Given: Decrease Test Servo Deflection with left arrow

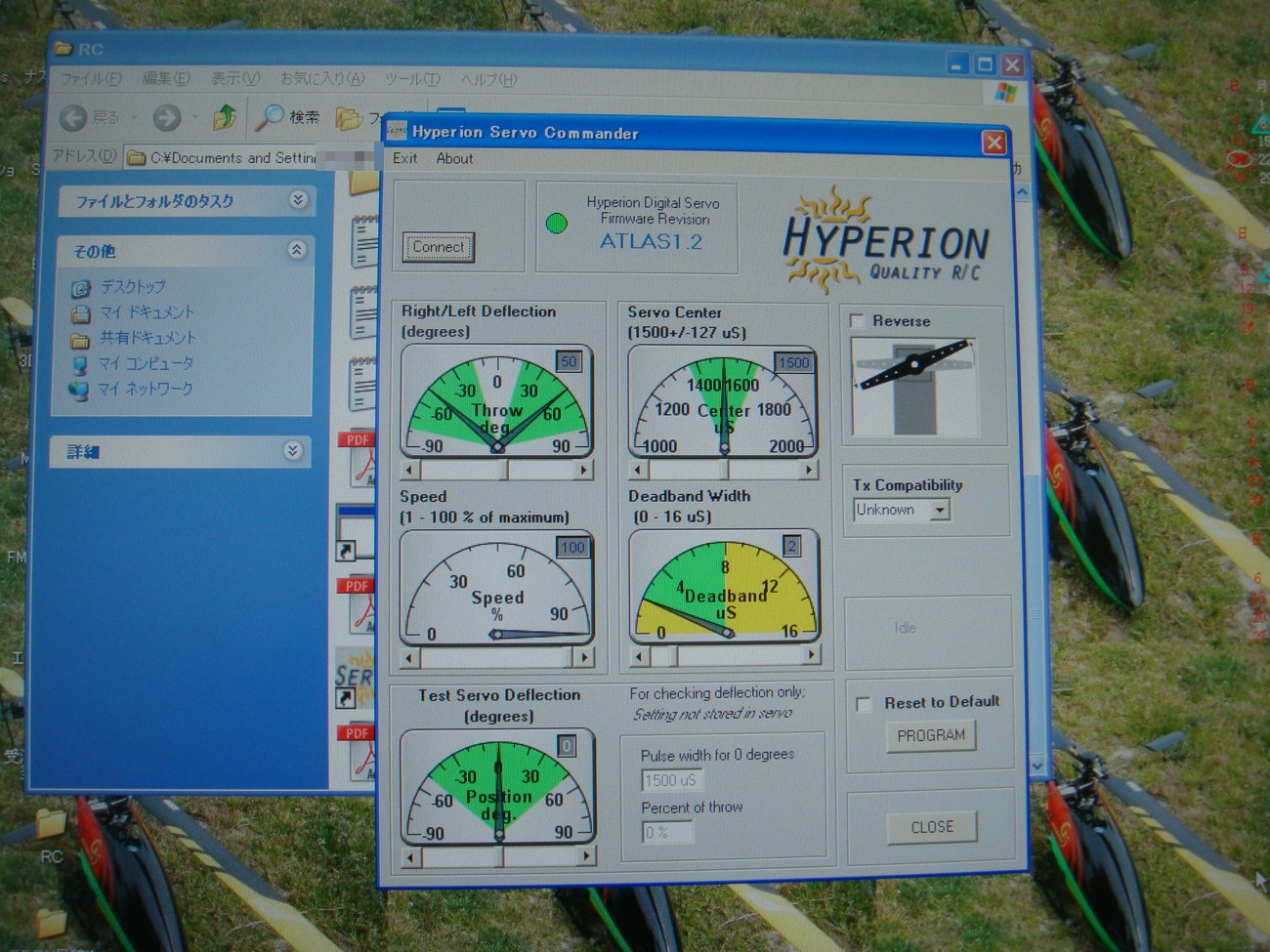Looking at the screenshot, I should [x=412, y=858].
